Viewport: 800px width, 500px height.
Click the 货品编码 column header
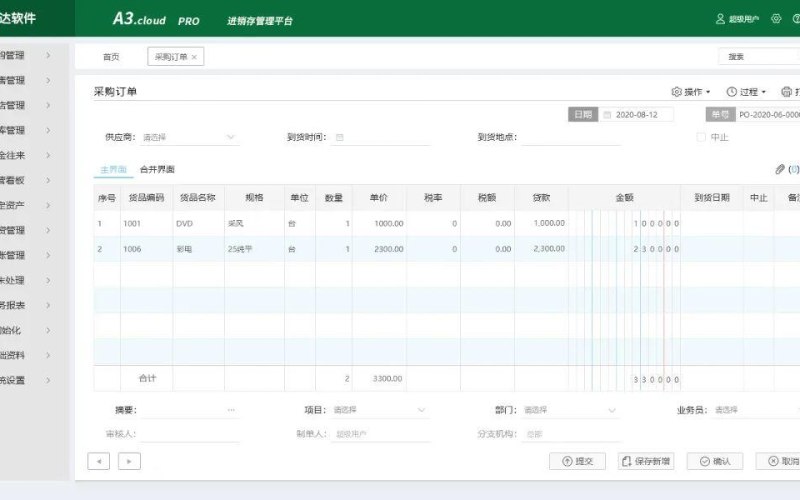[146, 198]
